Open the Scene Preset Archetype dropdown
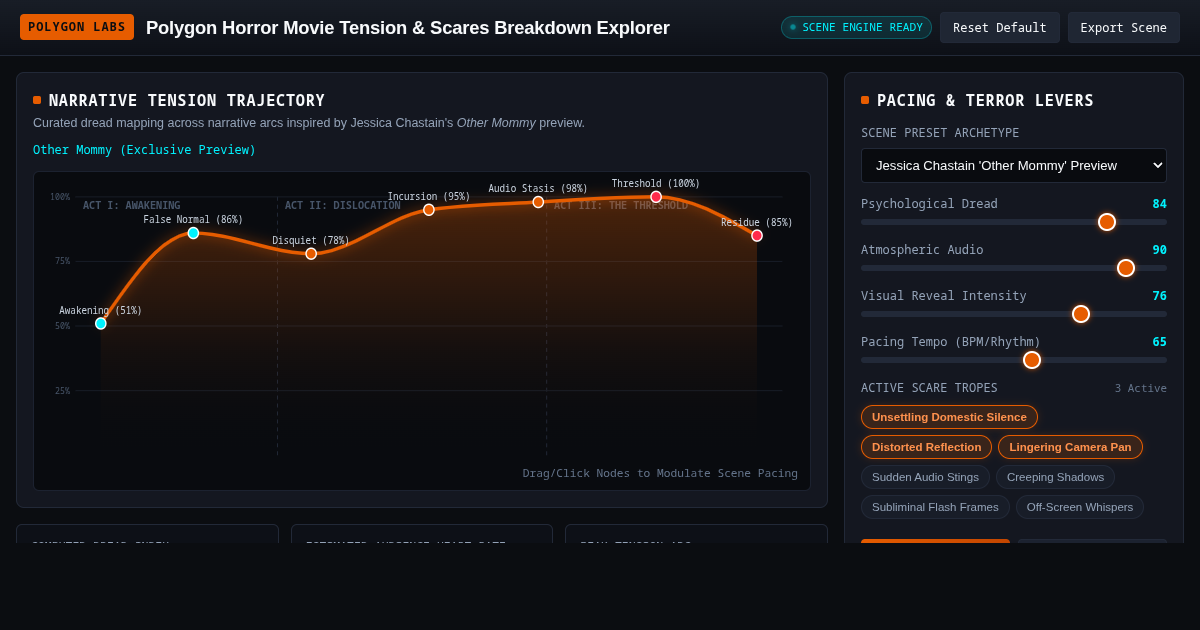This screenshot has height=630, width=1200. click(x=1014, y=166)
